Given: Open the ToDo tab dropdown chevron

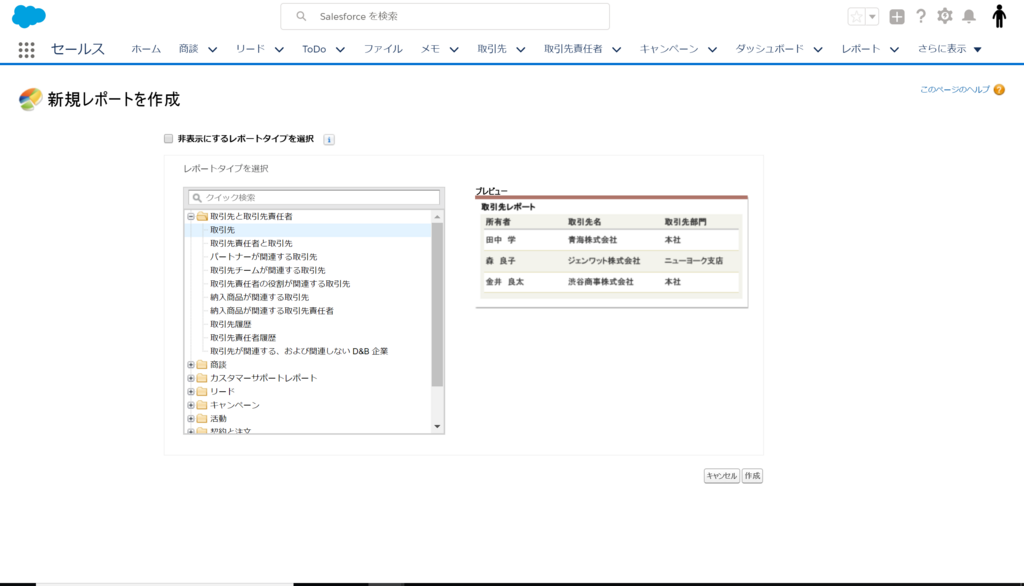Looking at the screenshot, I should pyautogui.click(x=340, y=50).
